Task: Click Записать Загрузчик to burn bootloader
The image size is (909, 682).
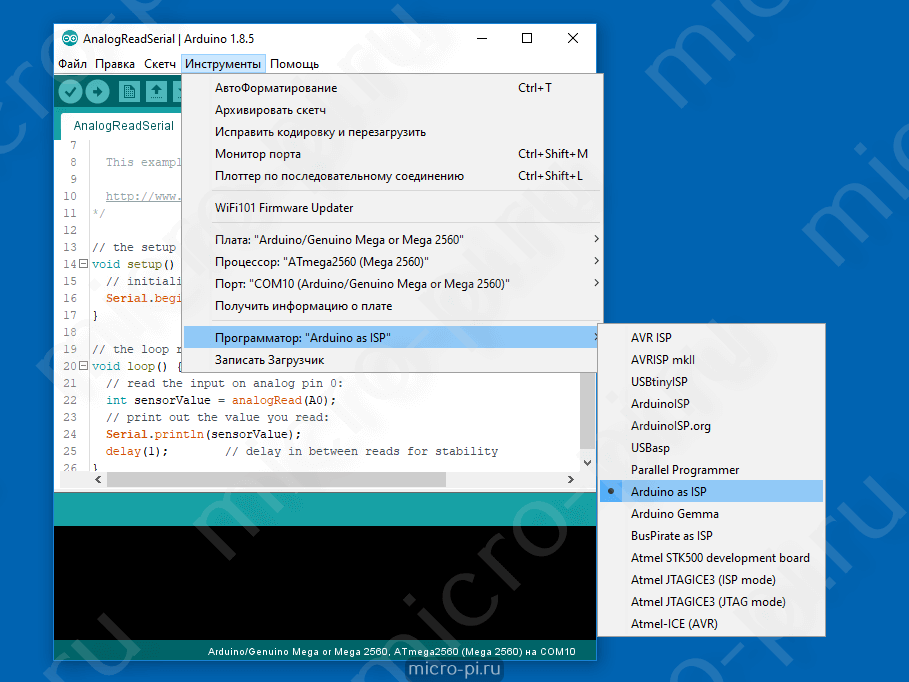Action: 269,360
